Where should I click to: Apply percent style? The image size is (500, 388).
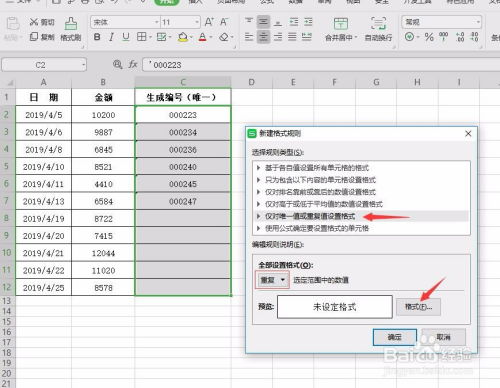(x=429, y=37)
